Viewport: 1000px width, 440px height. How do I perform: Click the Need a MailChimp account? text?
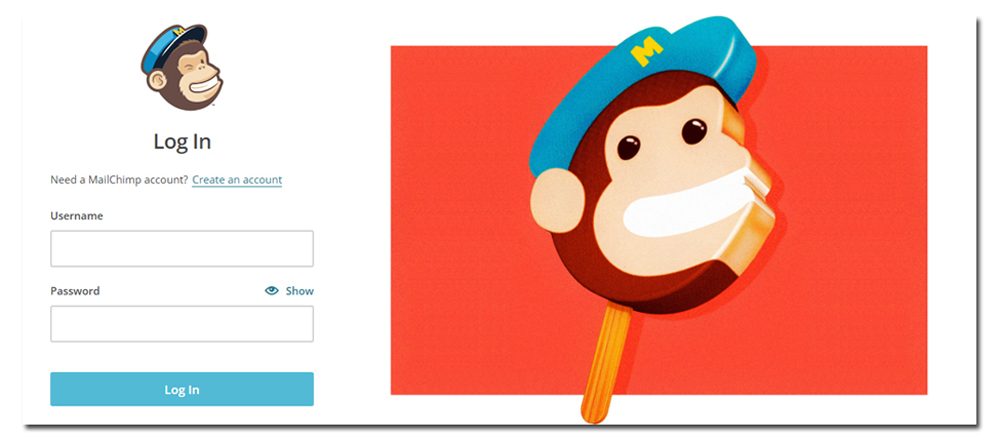pyautogui.click(x=119, y=180)
